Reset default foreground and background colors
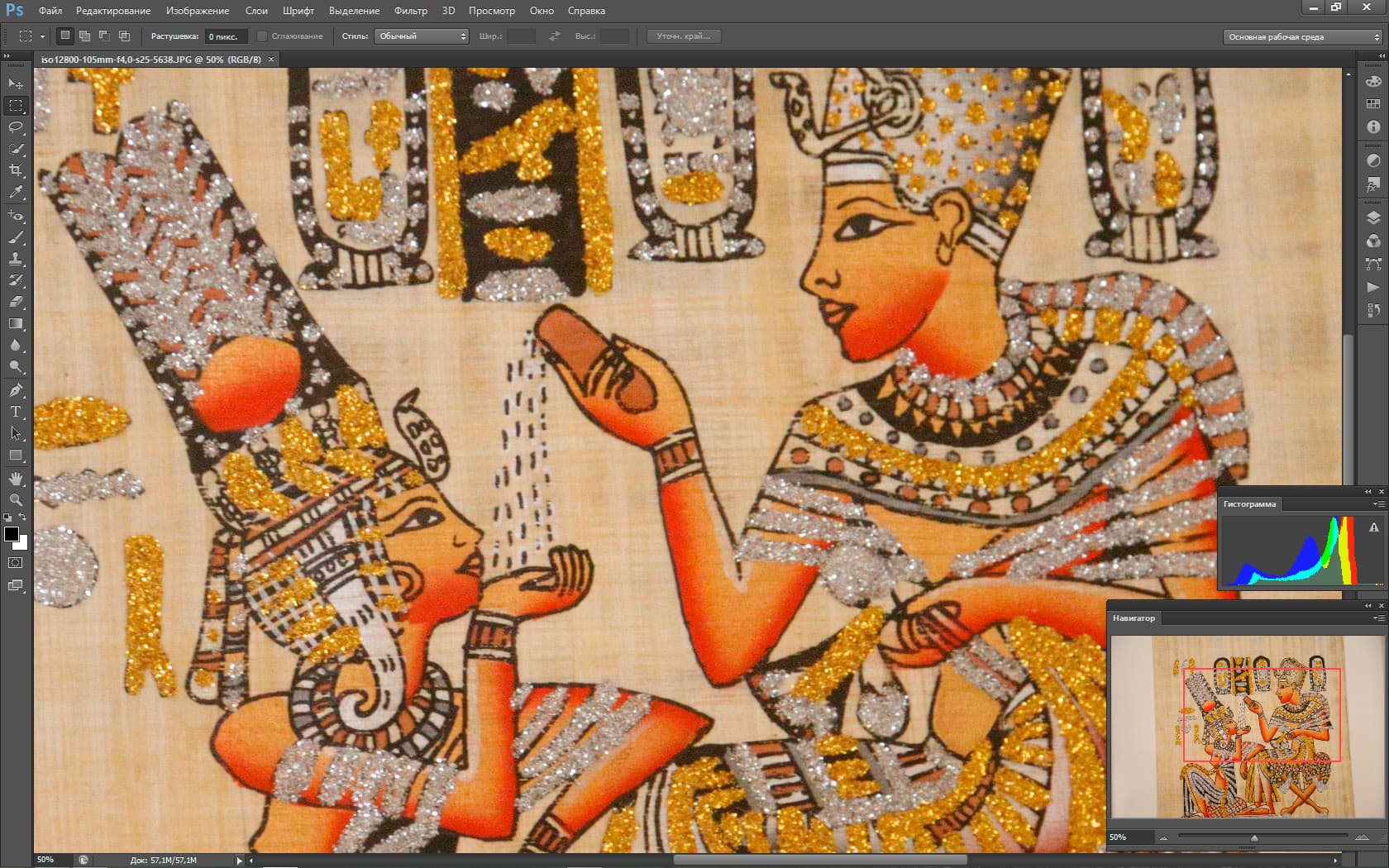Viewport: 1389px width, 868px height. tap(7, 517)
